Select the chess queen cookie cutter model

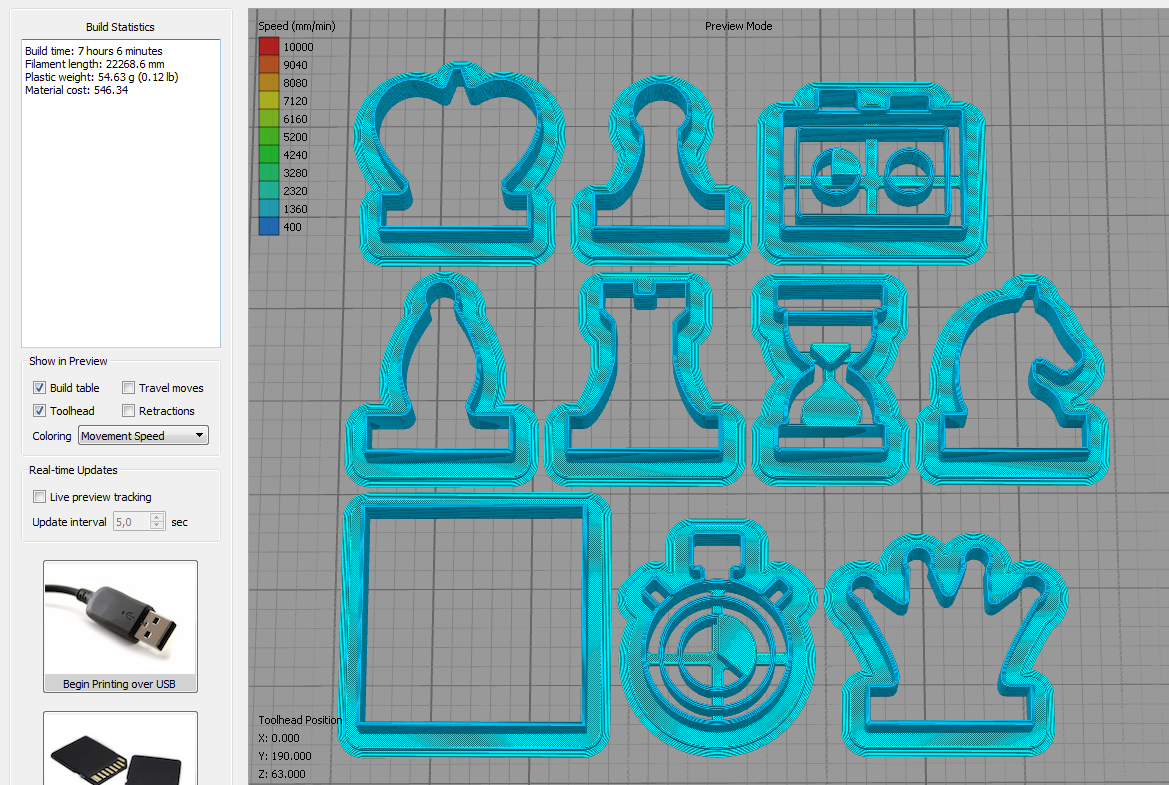pyautogui.click(x=947, y=645)
